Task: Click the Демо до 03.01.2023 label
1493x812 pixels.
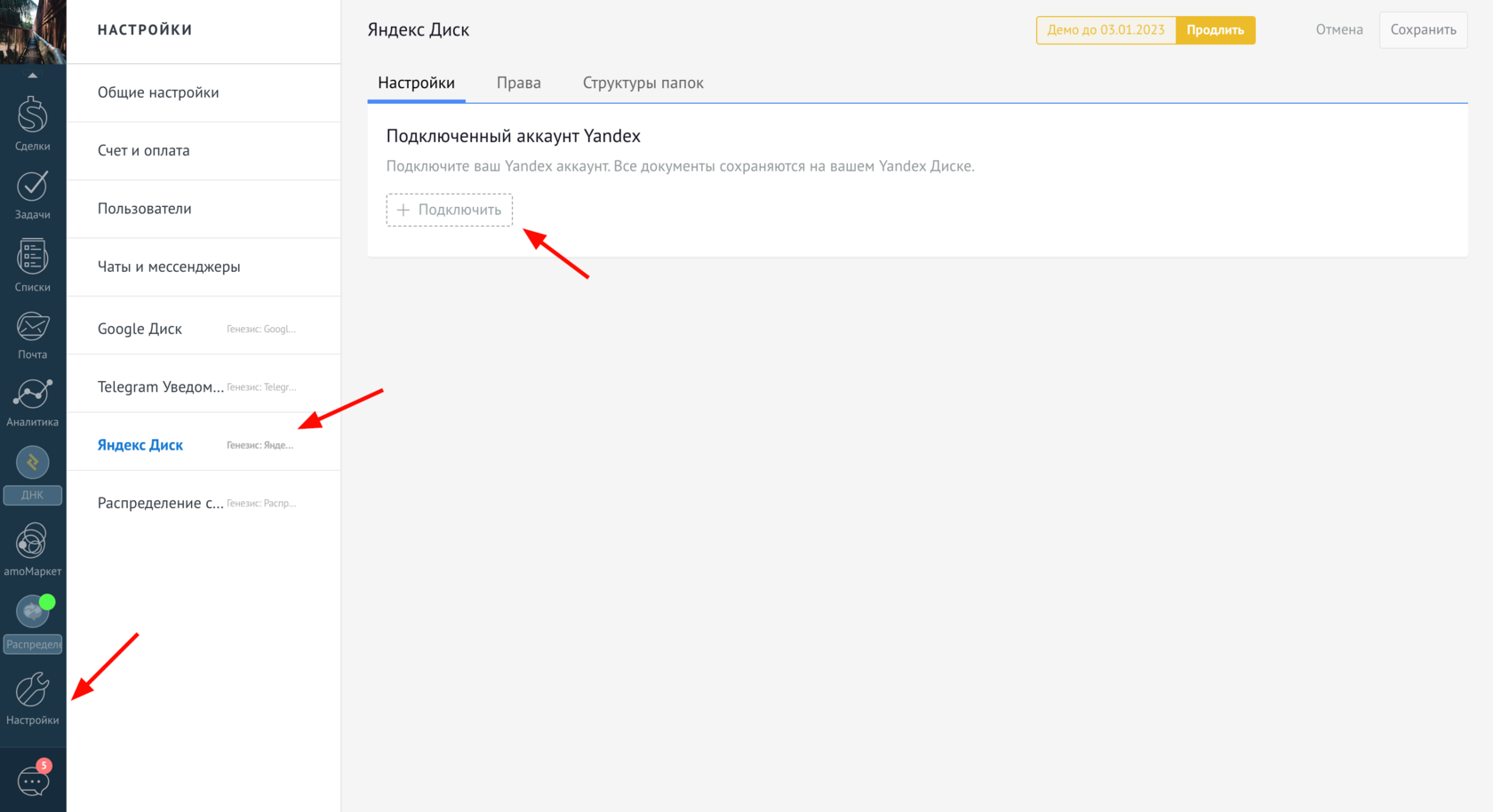Action: point(1106,30)
